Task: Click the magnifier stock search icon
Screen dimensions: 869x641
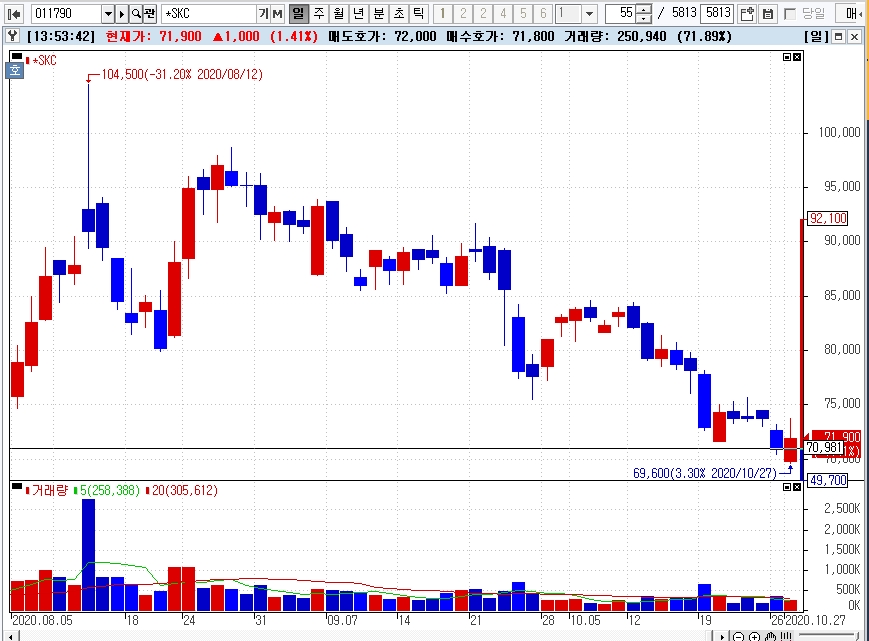Action: [136, 14]
